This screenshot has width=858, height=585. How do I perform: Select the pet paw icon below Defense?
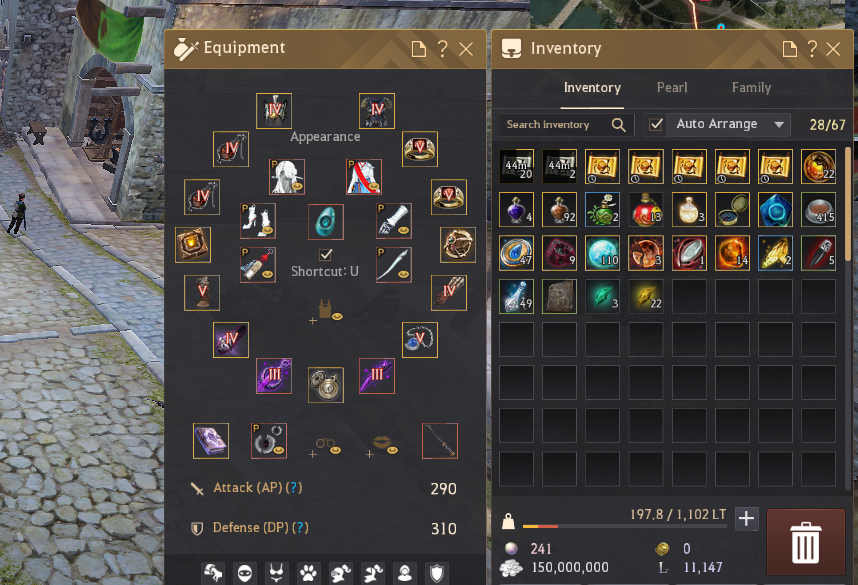(x=308, y=573)
